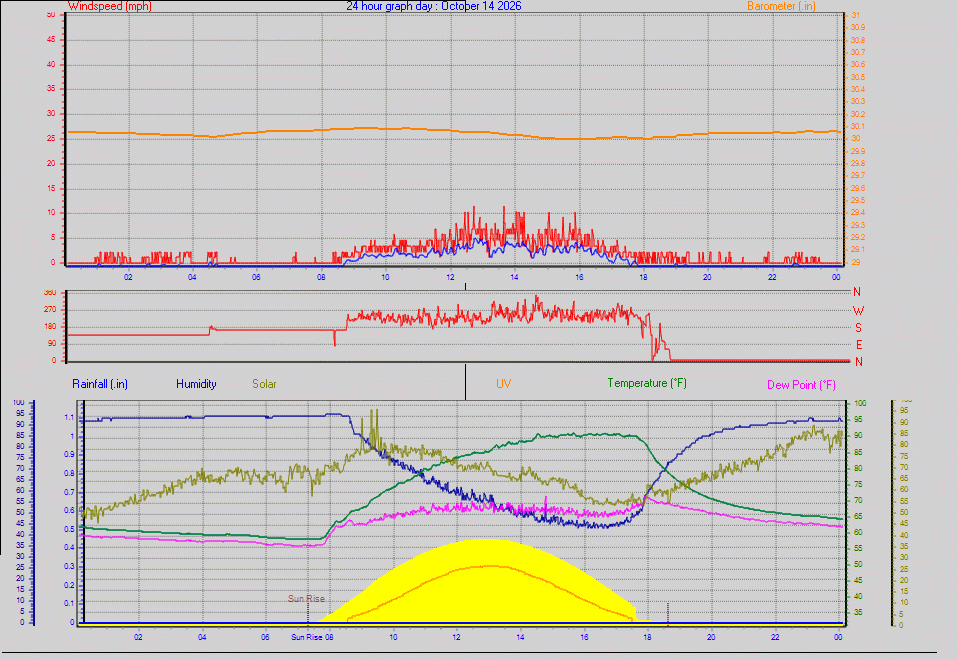957x660 pixels.
Task: Click the bottom N compass label
Action: [859, 362]
